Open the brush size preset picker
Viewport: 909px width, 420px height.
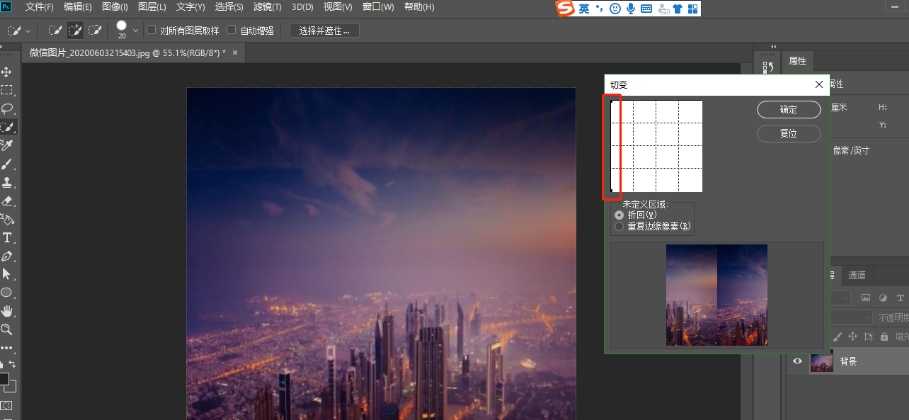122,30
